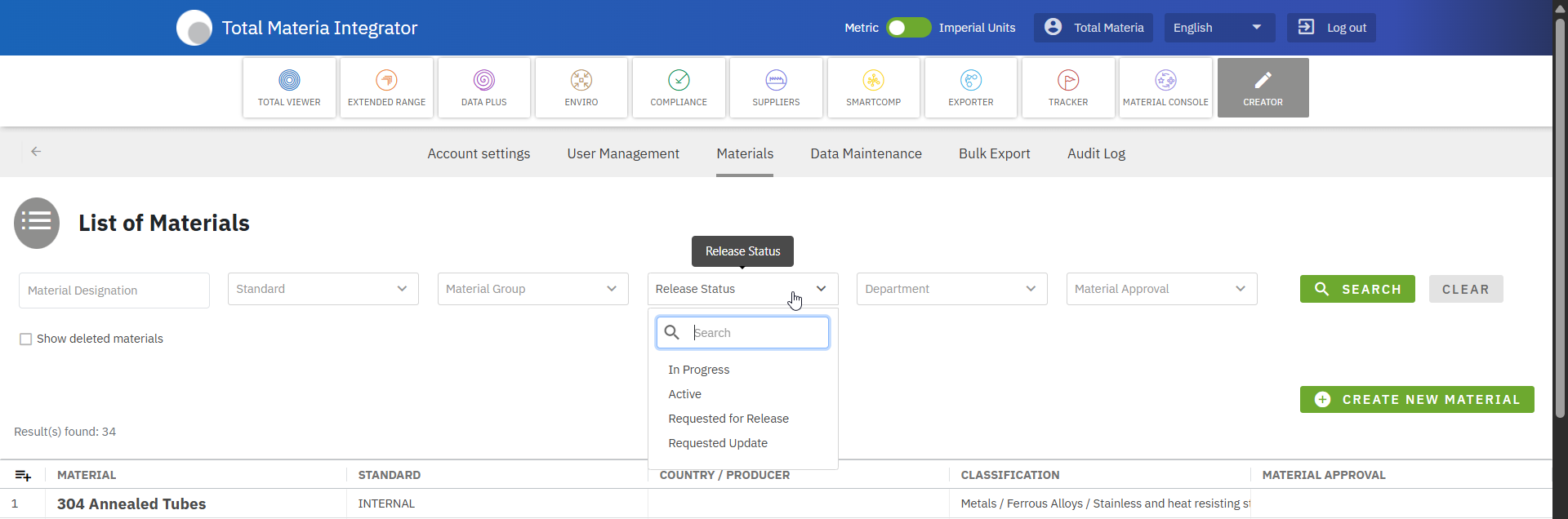Open the Total Viewer module
The height and width of the screenshot is (519, 1568).
tap(289, 88)
